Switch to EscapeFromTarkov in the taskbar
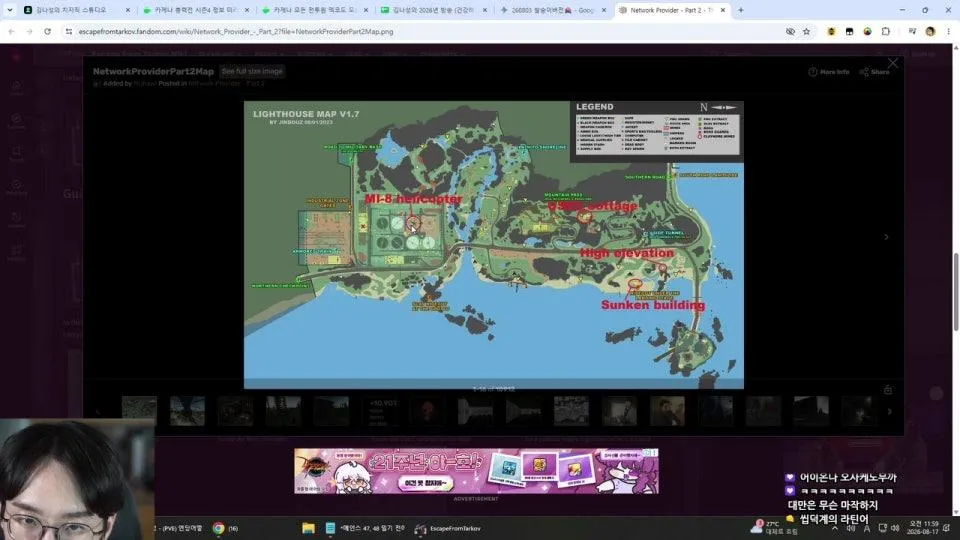 [448, 528]
